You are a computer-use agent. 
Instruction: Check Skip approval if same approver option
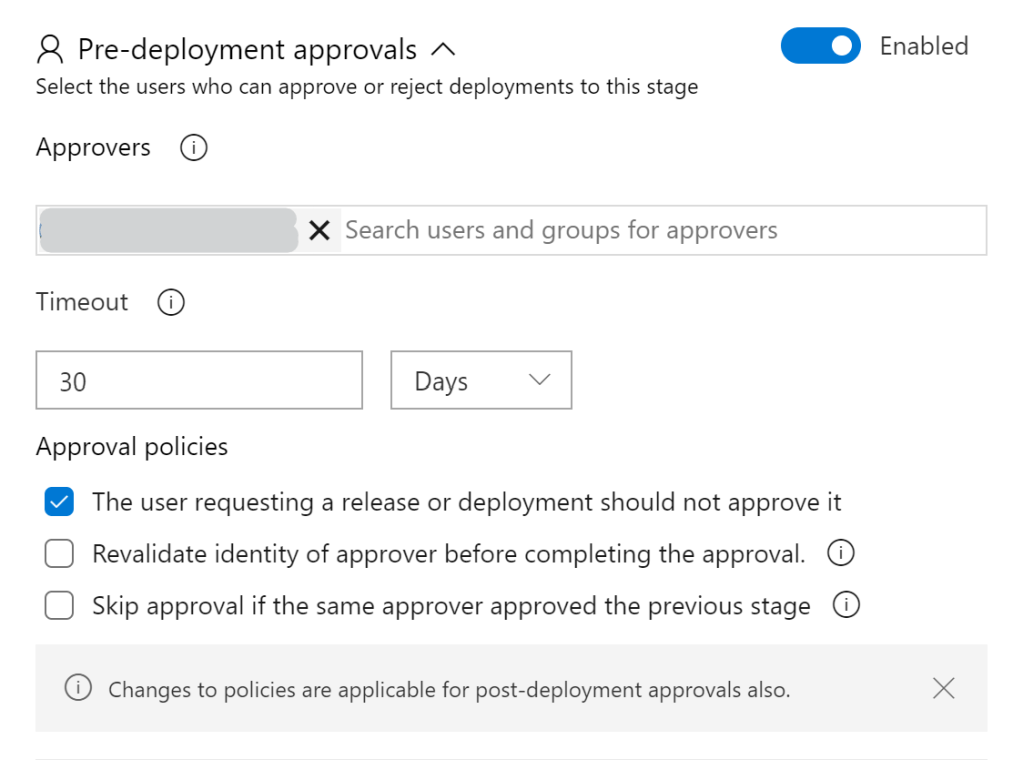tap(59, 606)
